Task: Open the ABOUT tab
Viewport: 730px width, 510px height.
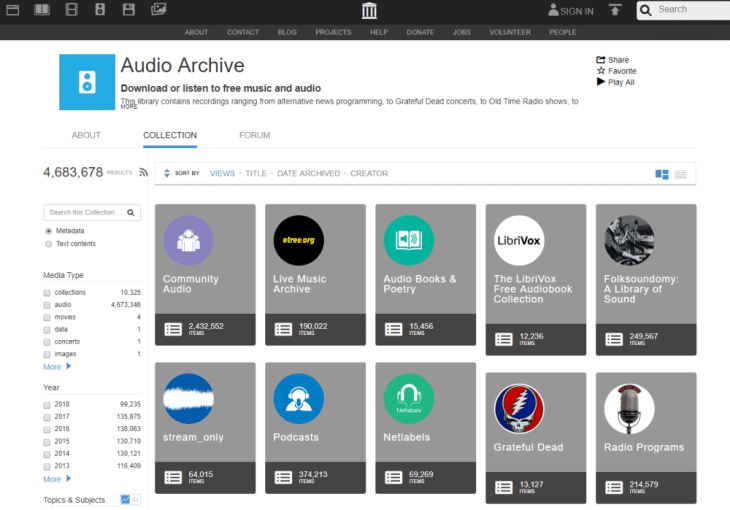Action: click(86, 135)
